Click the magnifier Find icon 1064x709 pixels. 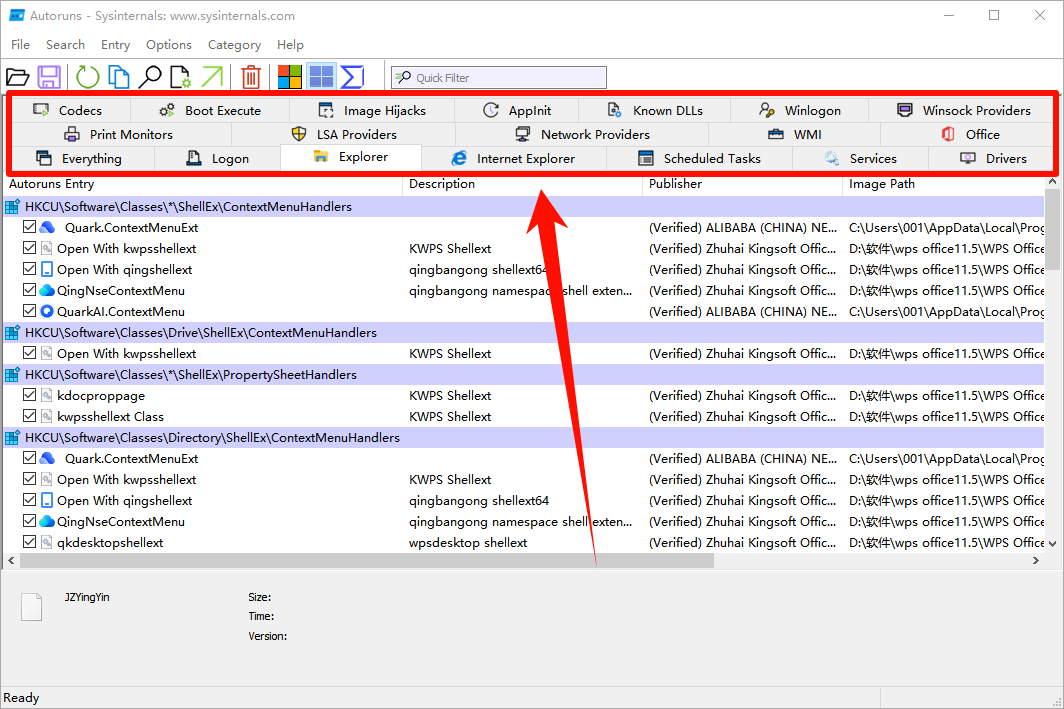[150, 77]
